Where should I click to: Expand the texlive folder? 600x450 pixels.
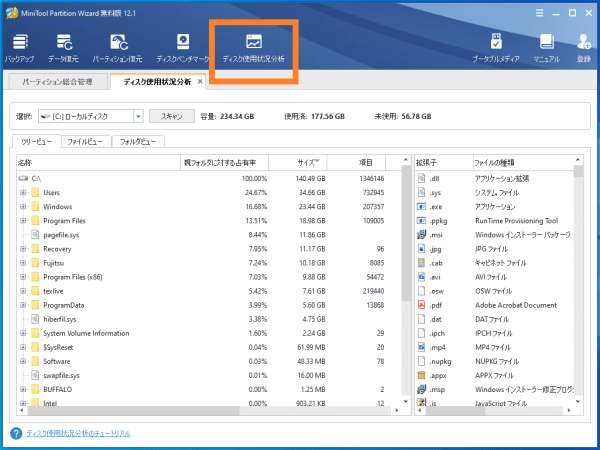[x=23, y=291]
